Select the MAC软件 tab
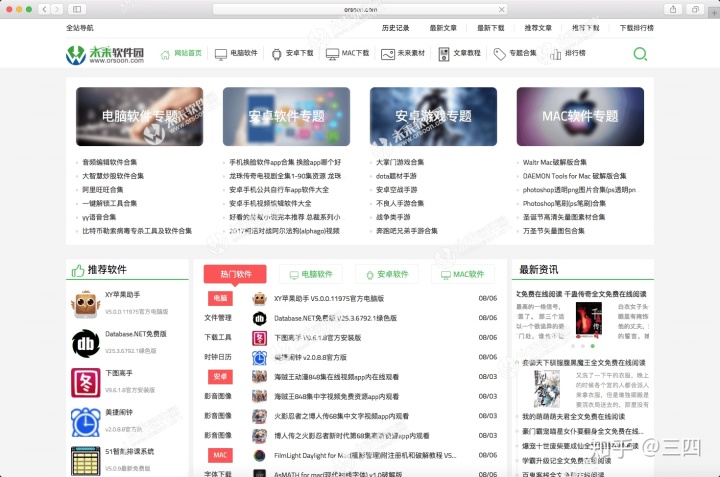Screen dimensions: 720x477 (x=463, y=275)
